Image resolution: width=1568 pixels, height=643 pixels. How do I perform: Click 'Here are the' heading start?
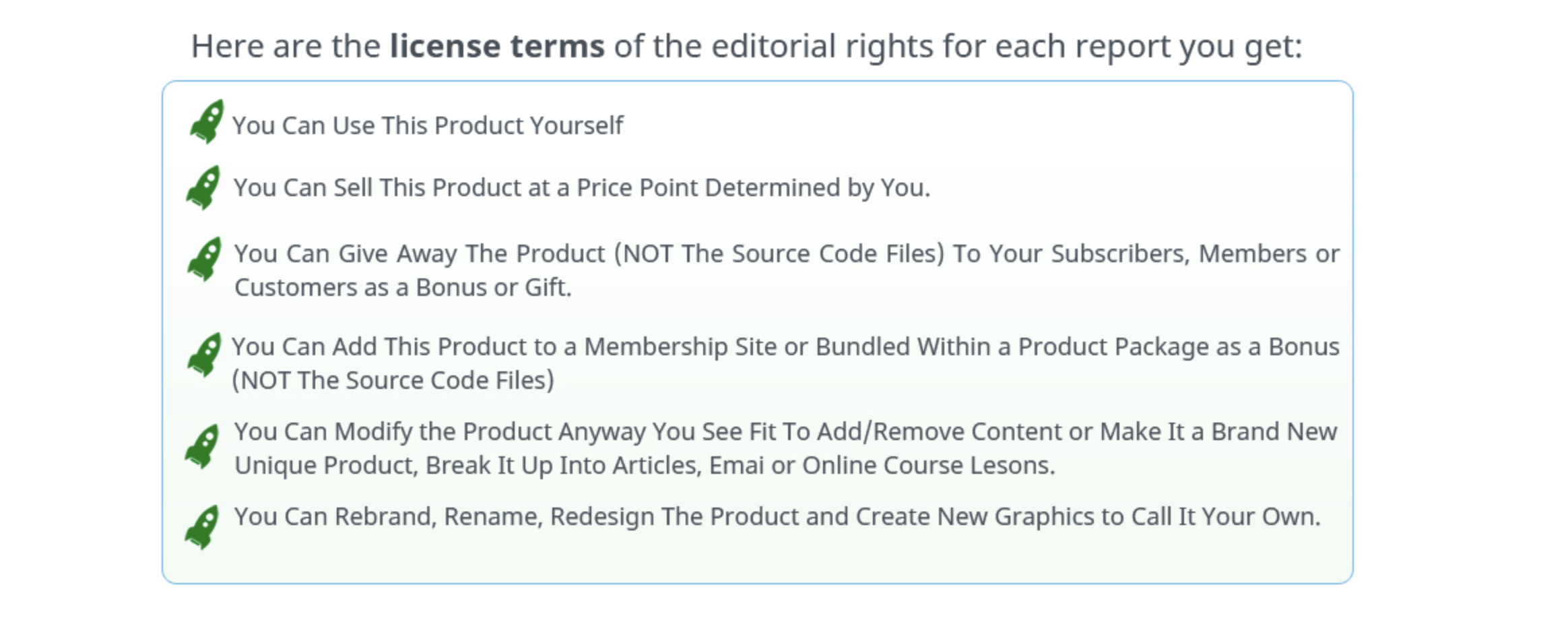286,47
